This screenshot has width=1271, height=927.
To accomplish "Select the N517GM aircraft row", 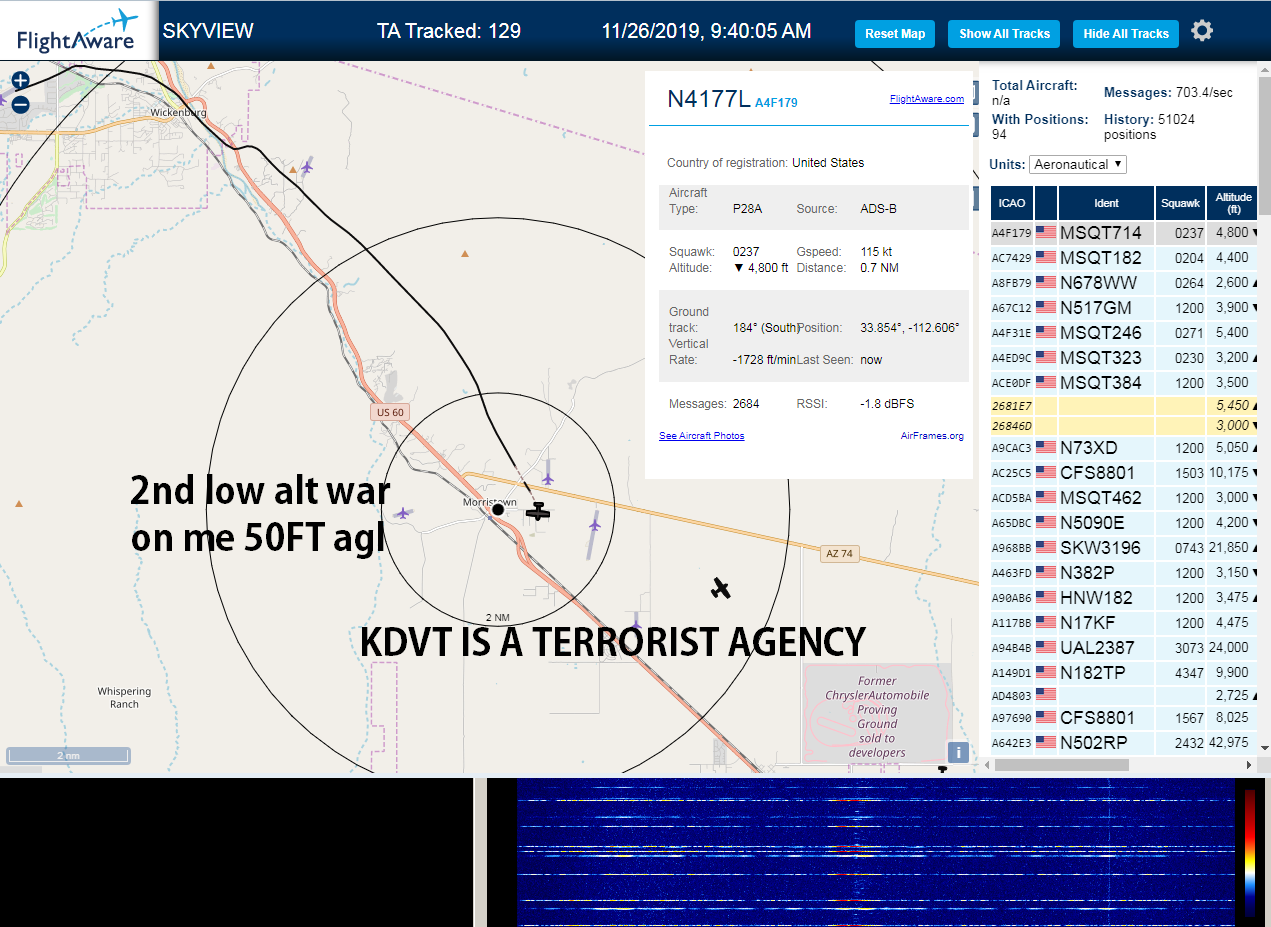I will click(1124, 308).
